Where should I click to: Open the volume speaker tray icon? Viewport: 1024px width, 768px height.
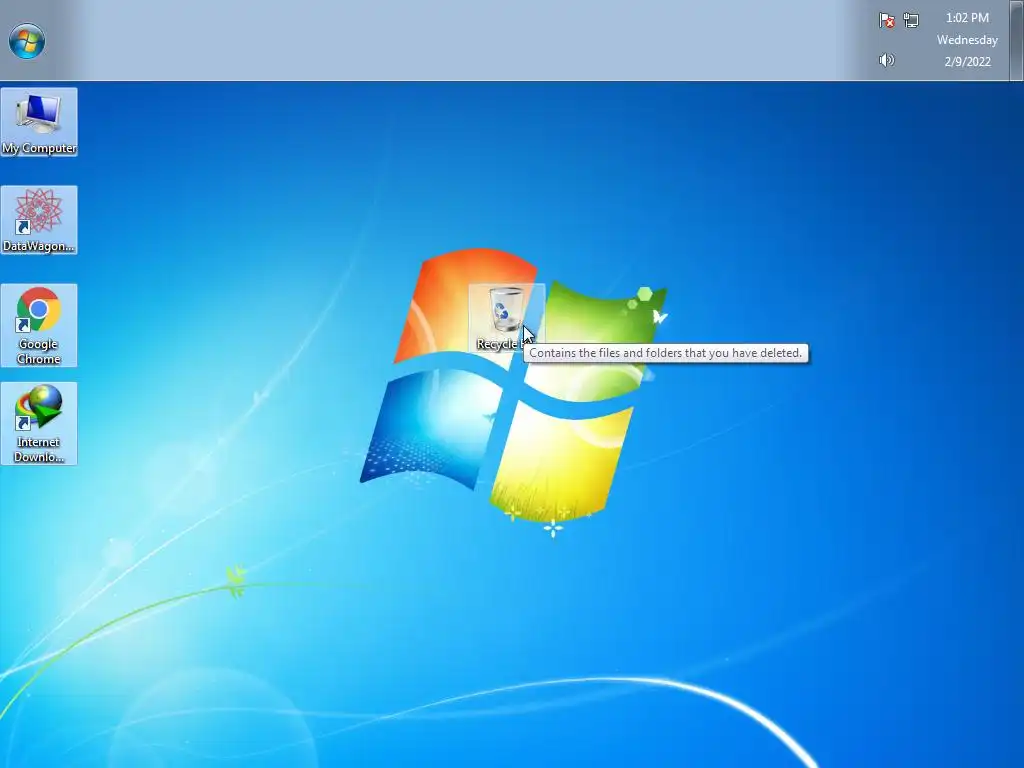tap(886, 60)
